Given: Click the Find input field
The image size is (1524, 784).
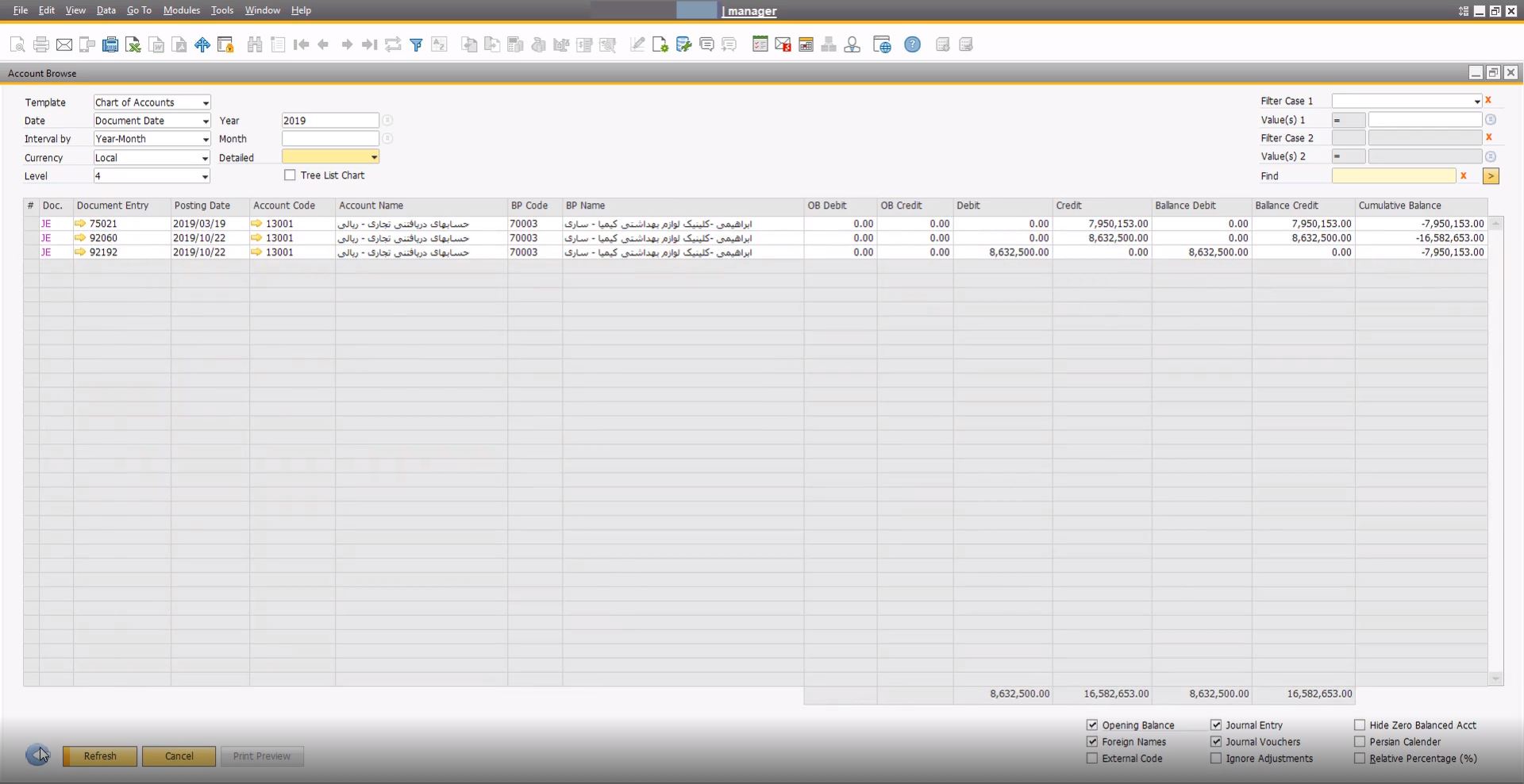Looking at the screenshot, I should [x=1394, y=176].
